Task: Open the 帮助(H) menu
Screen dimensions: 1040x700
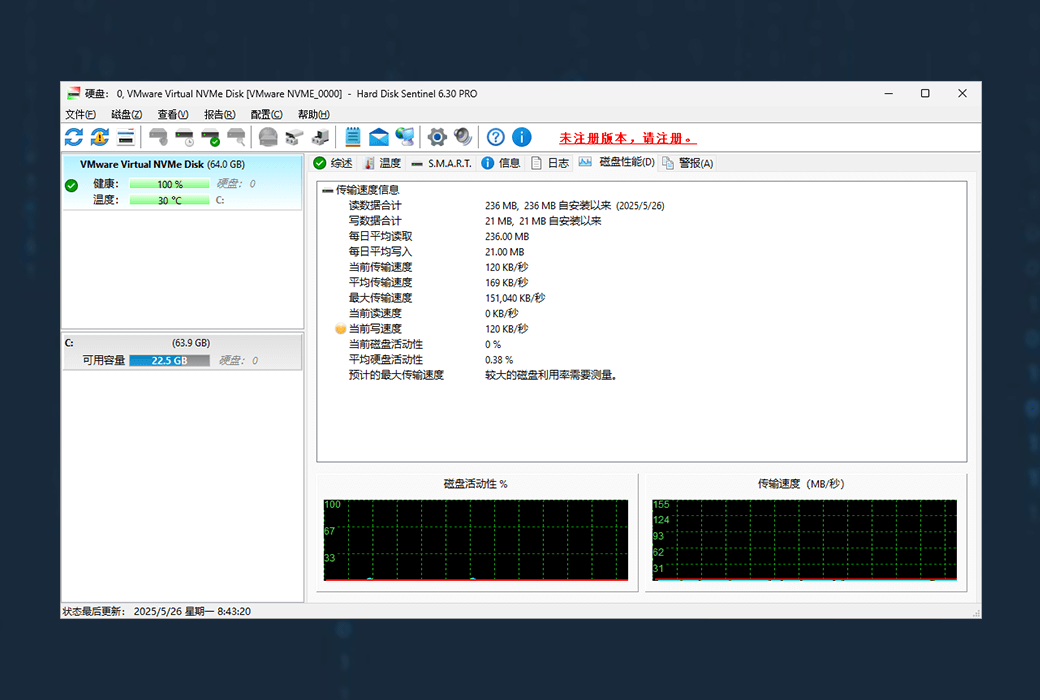Action: tap(314, 114)
